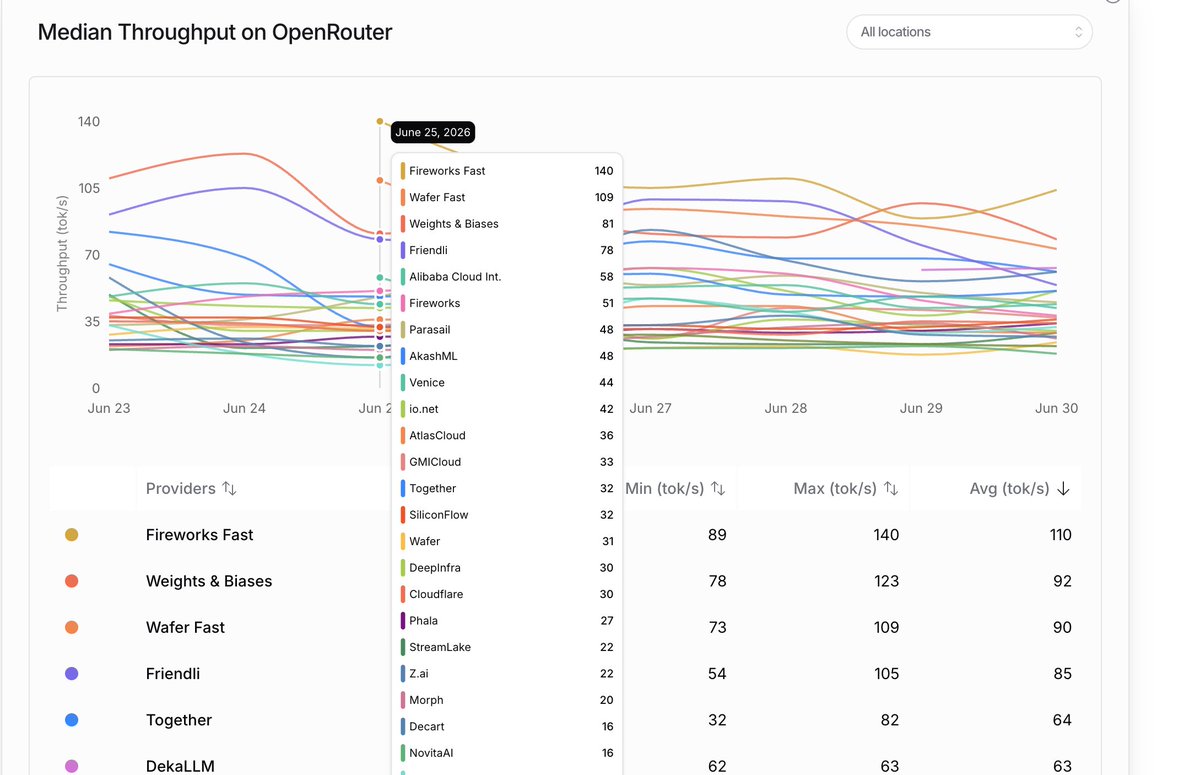Click the Wafer Fast orange dot in table
Image resolution: width=1200 pixels, height=775 pixels.
click(71, 627)
